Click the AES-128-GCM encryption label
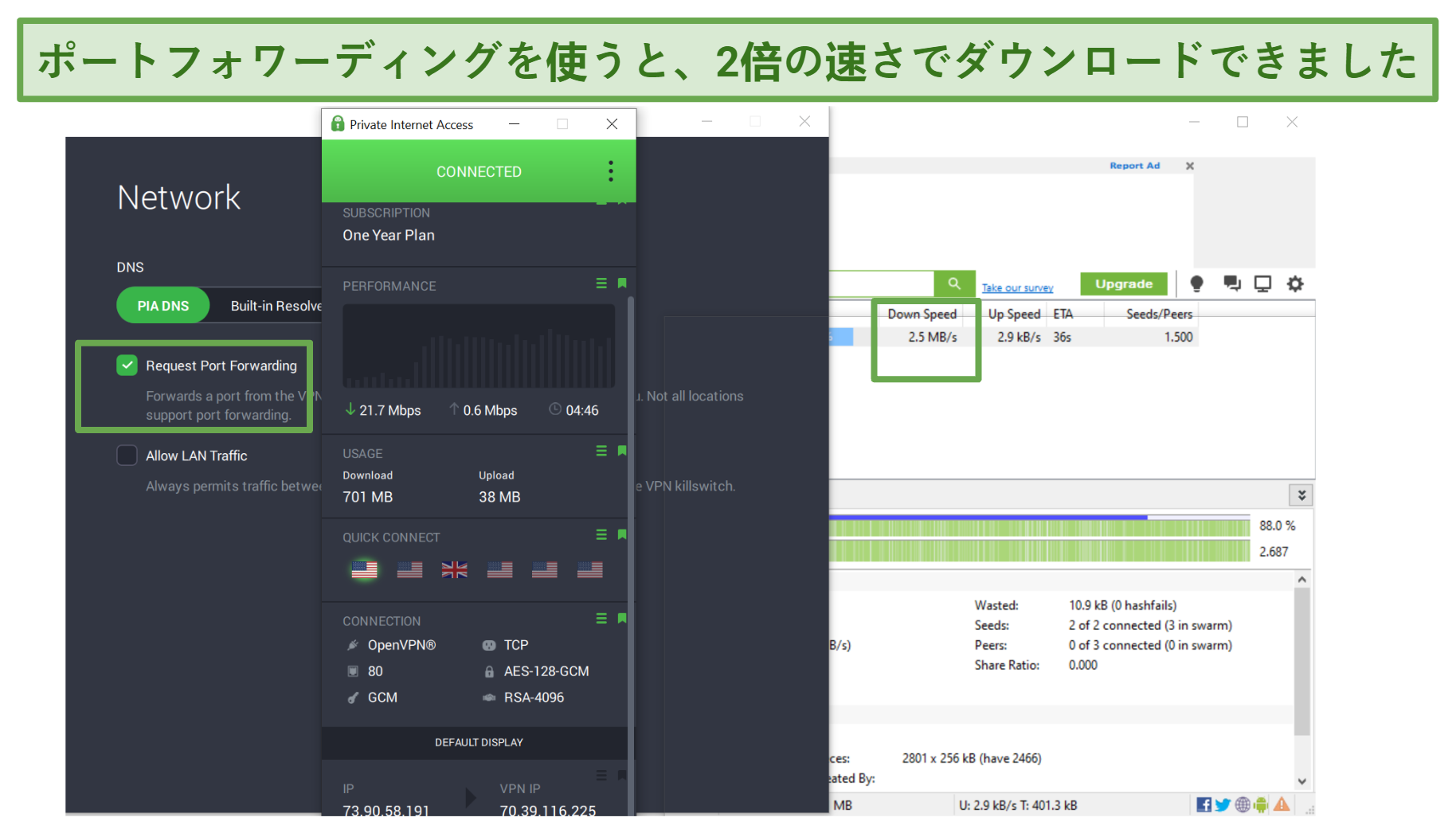Viewport: 1456px width, 829px height. (x=546, y=671)
